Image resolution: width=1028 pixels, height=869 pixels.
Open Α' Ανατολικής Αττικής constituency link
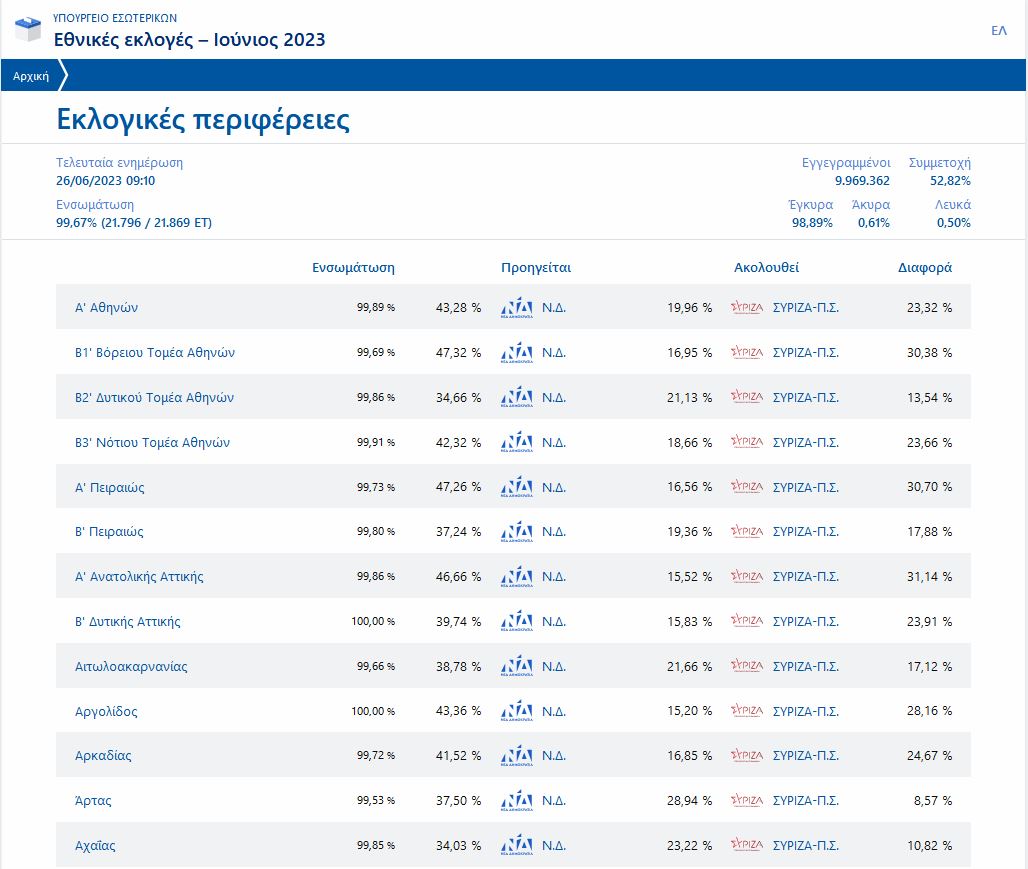[139, 577]
